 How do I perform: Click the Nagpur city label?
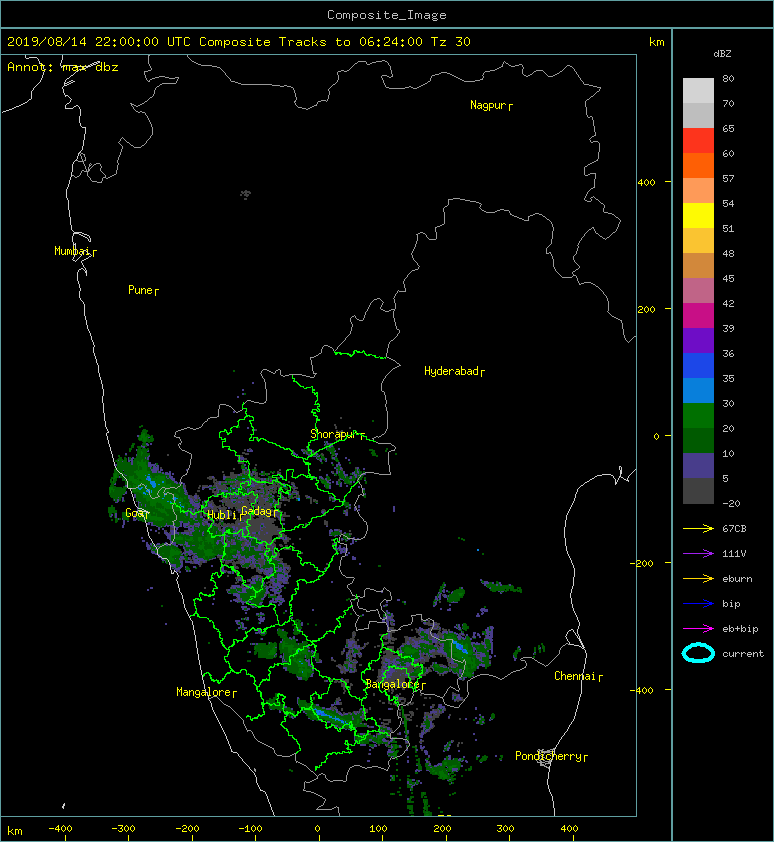click(x=488, y=105)
